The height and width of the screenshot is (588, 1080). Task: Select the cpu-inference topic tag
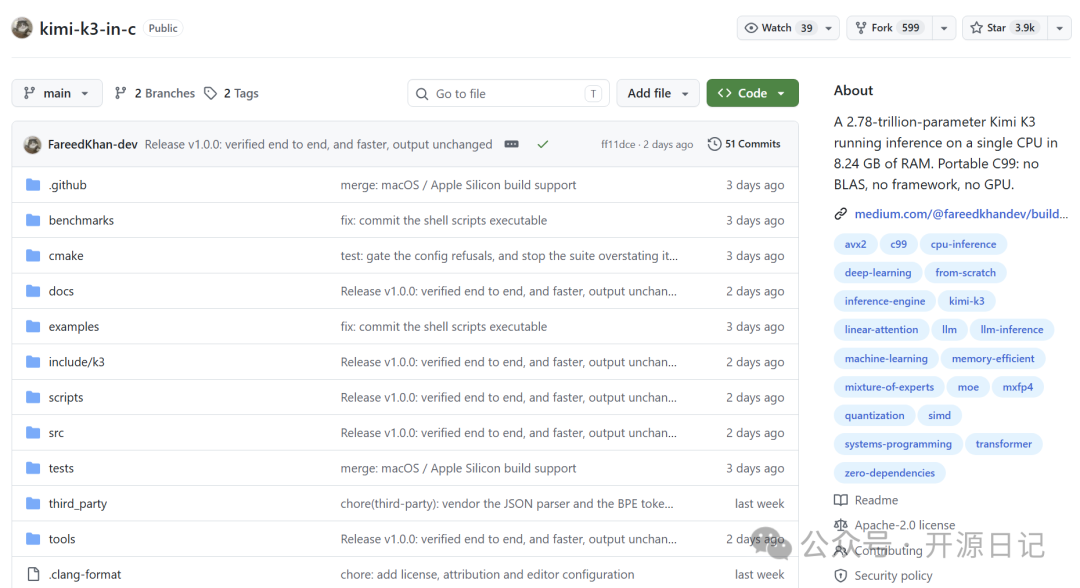[x=964, y=244]
